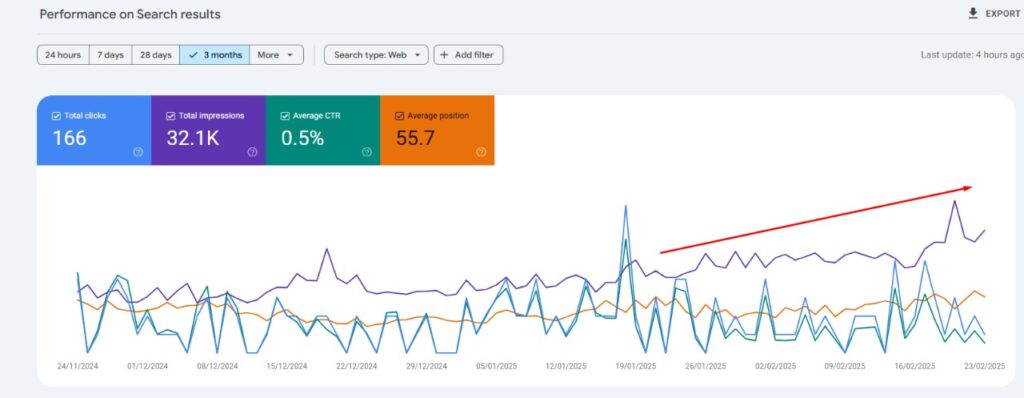1024x398 pixels.
Task: Toggle the Average position checkbox
Action: pos(399,116)
